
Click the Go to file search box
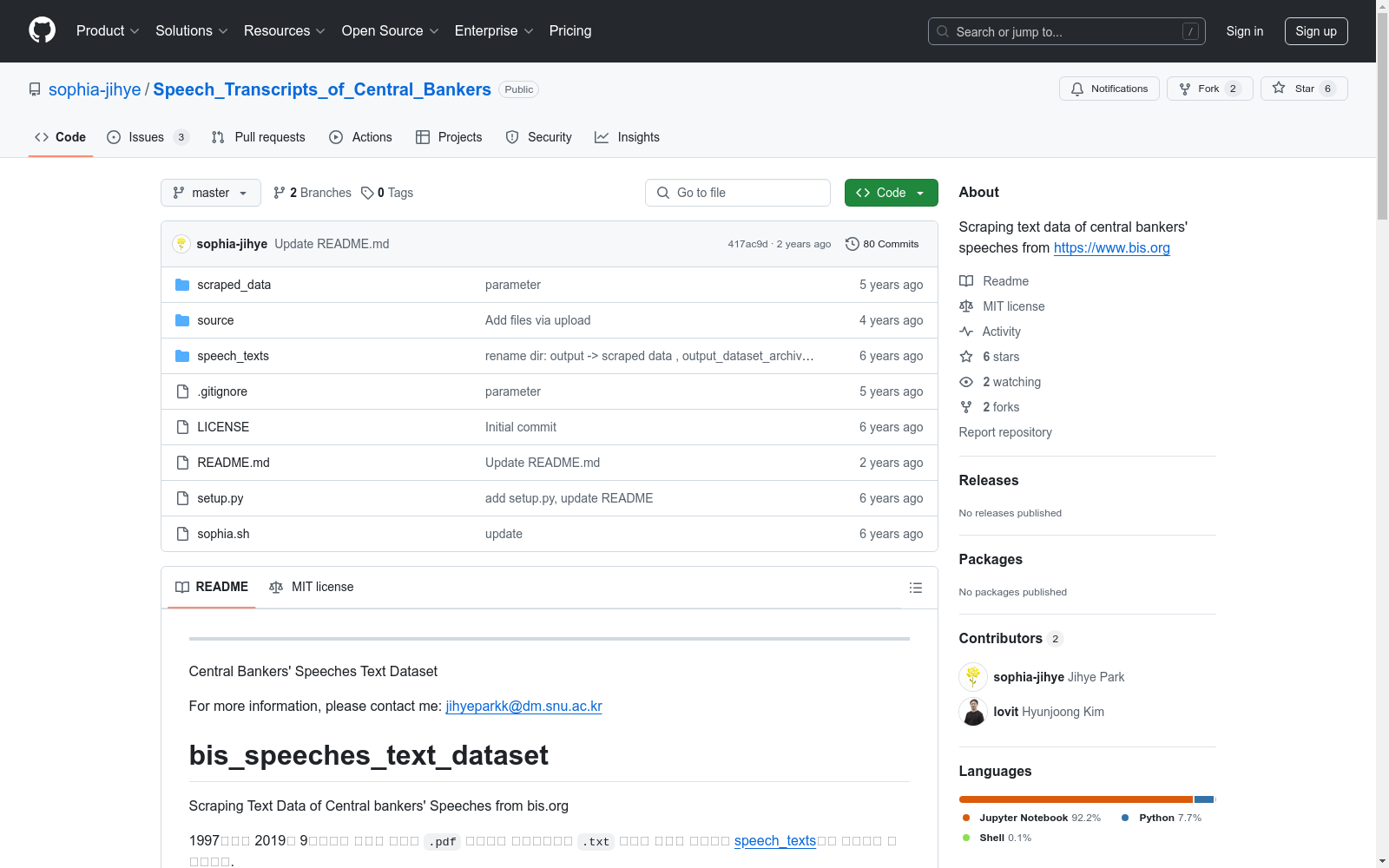738,193
